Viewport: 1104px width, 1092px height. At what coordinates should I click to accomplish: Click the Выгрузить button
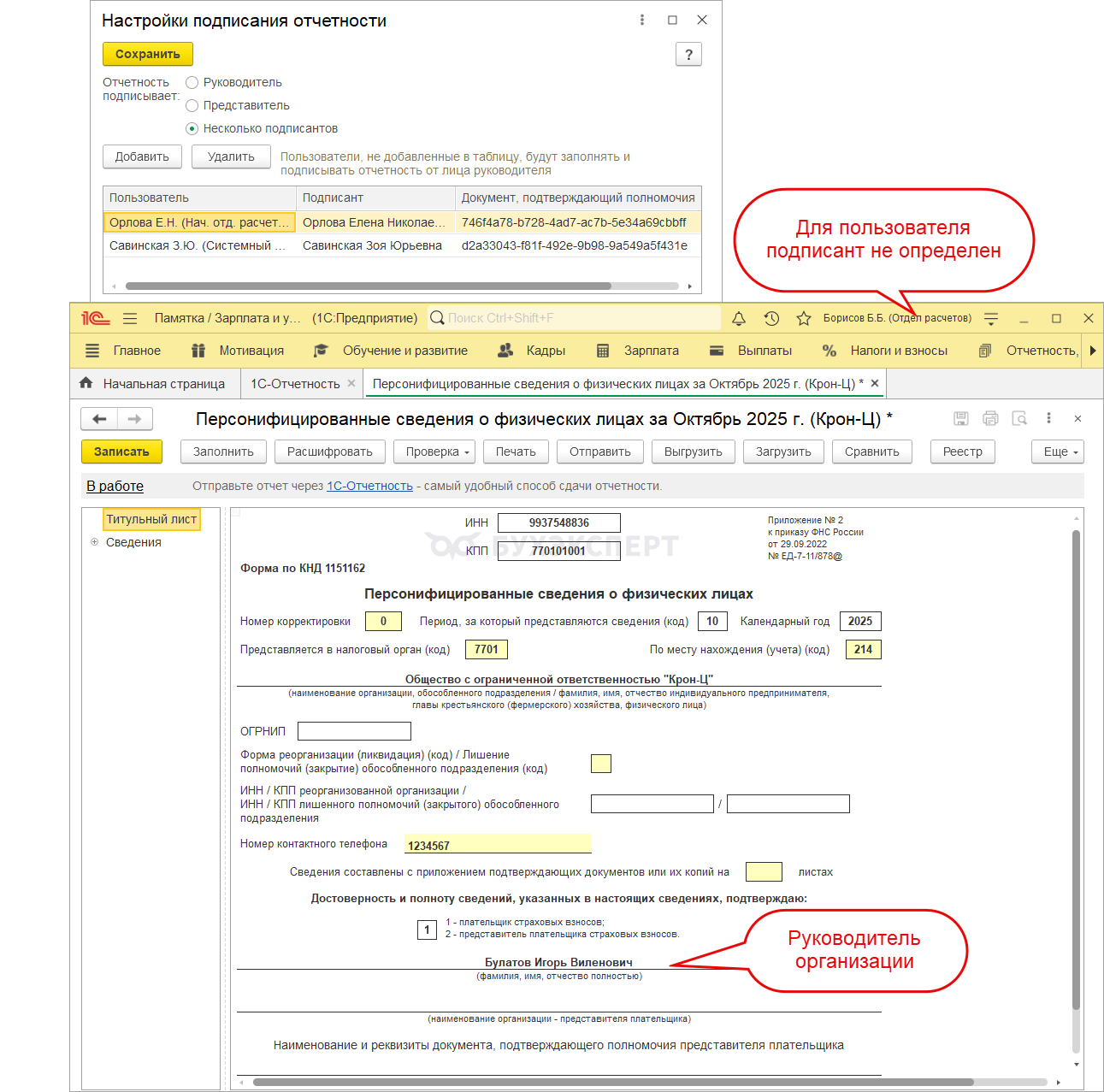click(694, 452)
